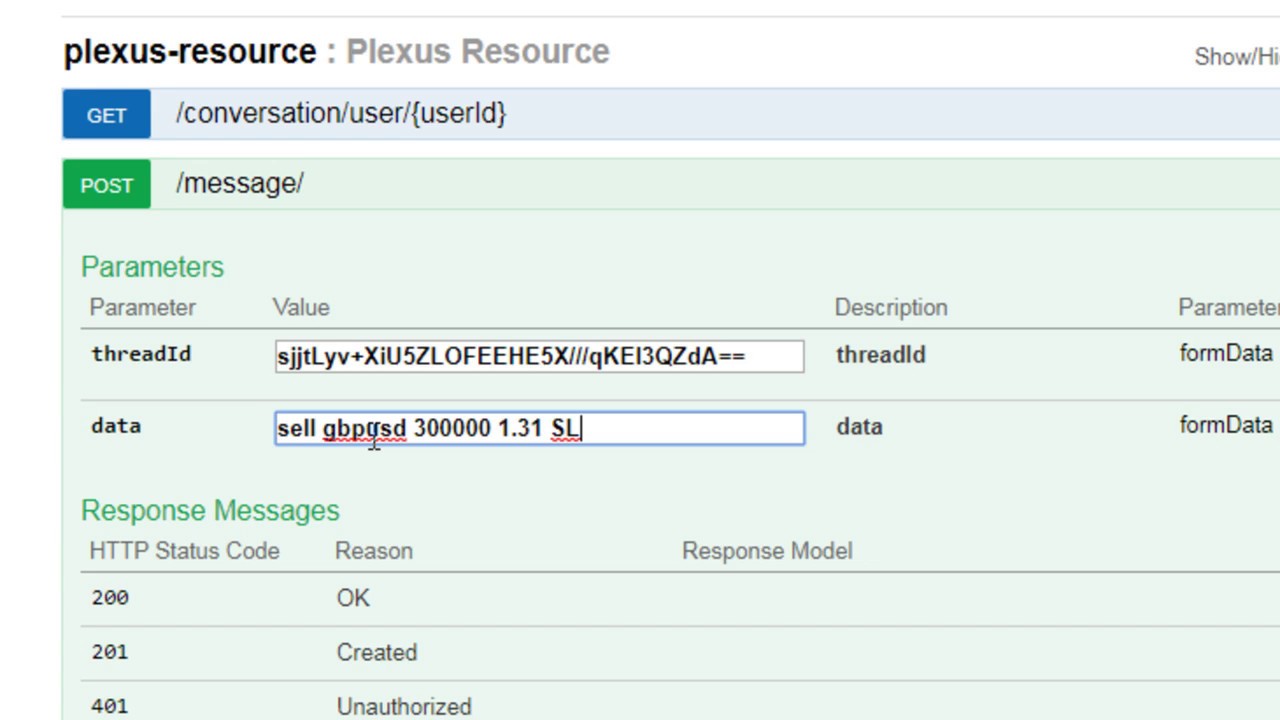1280x720 pixels.
Task: Focus the data value input field
Action: click(539, 429)
